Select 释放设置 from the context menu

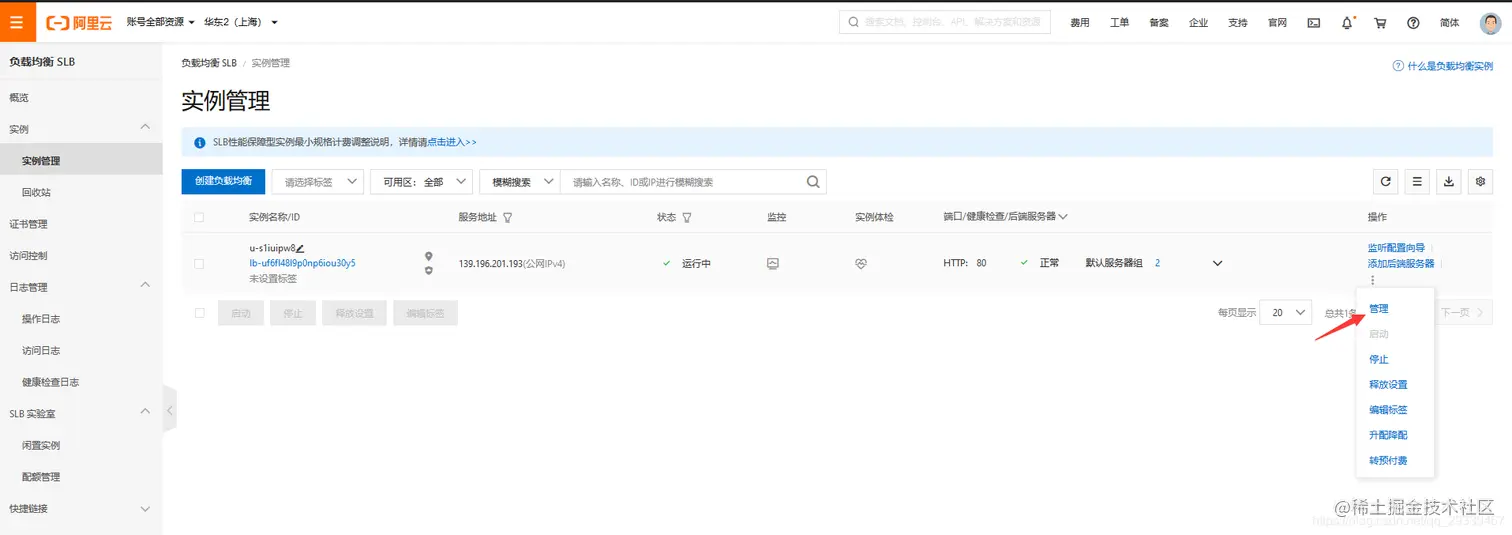pyautogui.click(x=1388, y=384)
